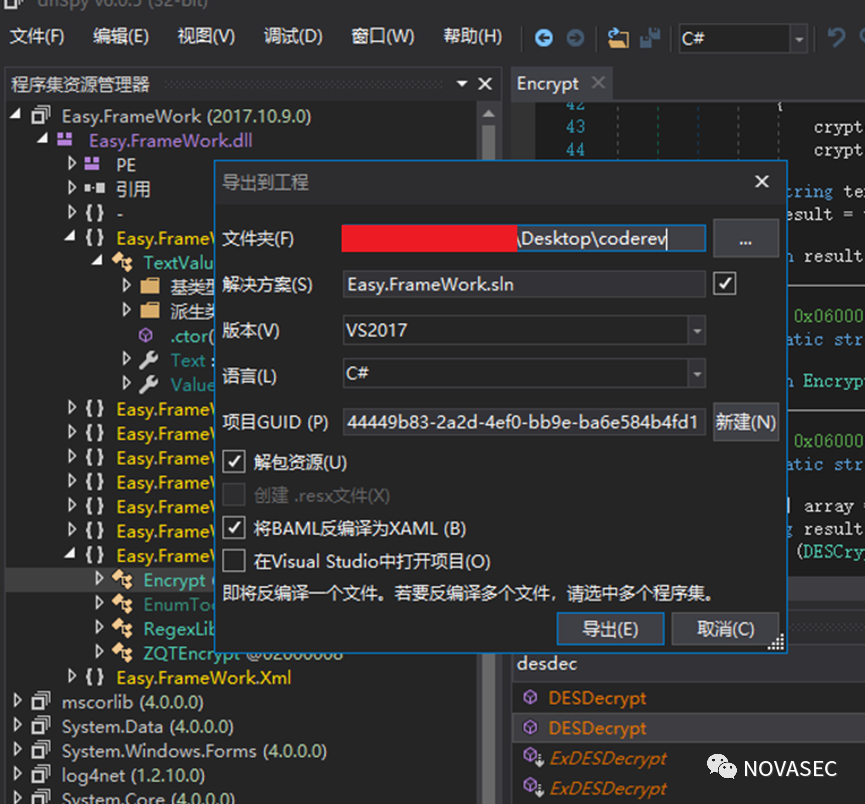Click the PE node icon

point(92,164)
